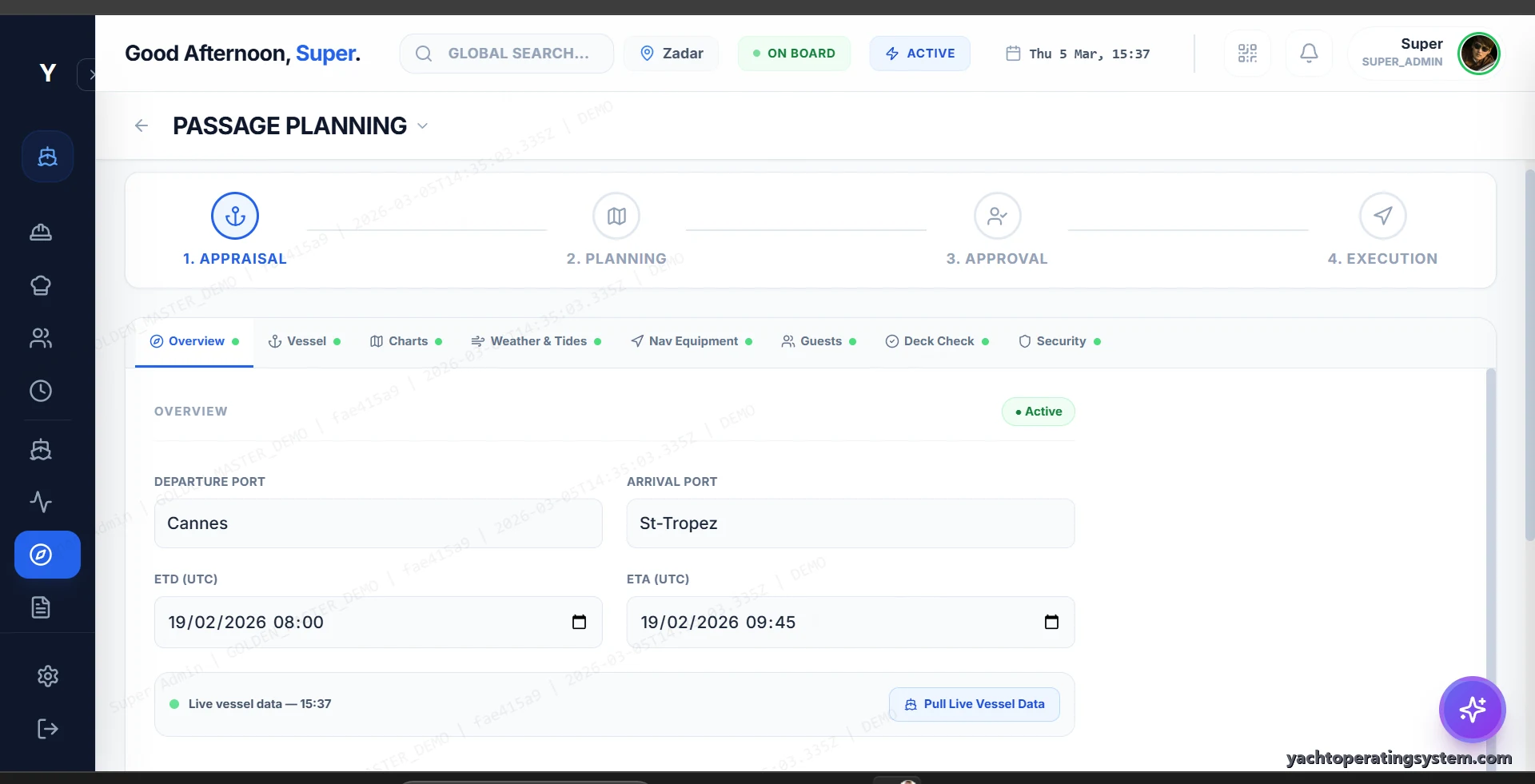Go to the 2. Planning step
This screenshot has width=1535, height=784.
coord(616,229)
